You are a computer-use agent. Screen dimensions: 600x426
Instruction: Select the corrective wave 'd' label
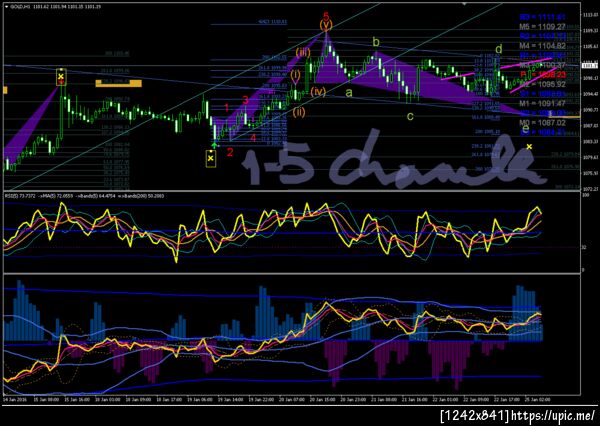click(x=499, y=49)
